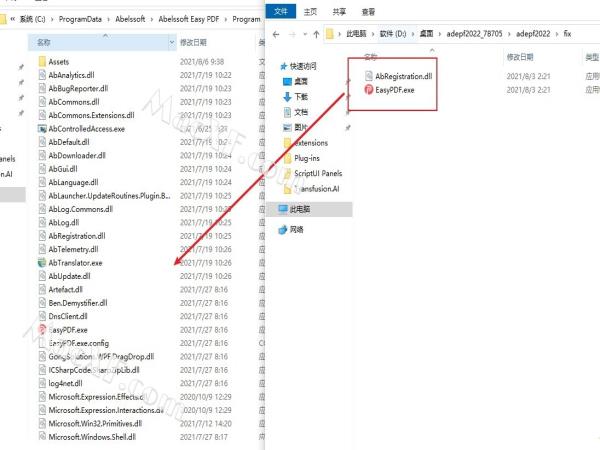Select AbGui.dll file

[62, 169]
